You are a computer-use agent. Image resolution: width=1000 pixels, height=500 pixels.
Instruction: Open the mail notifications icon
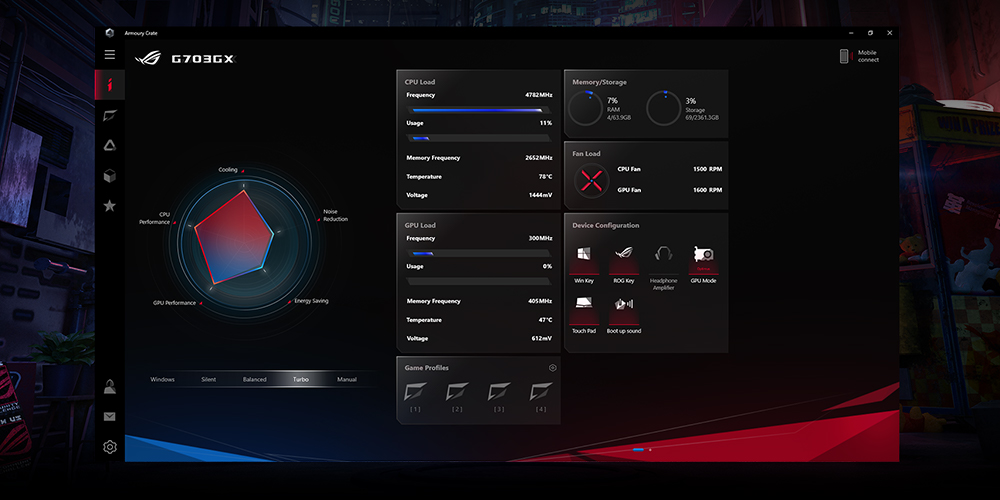(x=110, y=416)
